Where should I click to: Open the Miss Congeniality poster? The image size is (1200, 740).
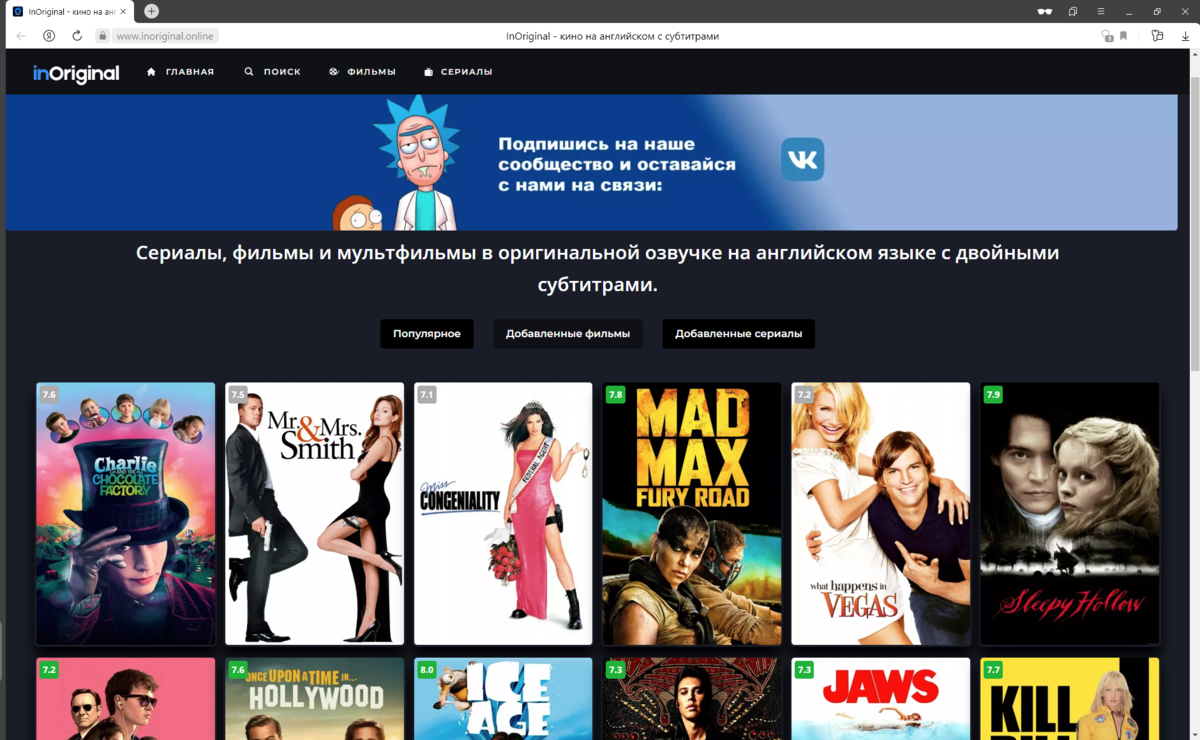[503, 514]
